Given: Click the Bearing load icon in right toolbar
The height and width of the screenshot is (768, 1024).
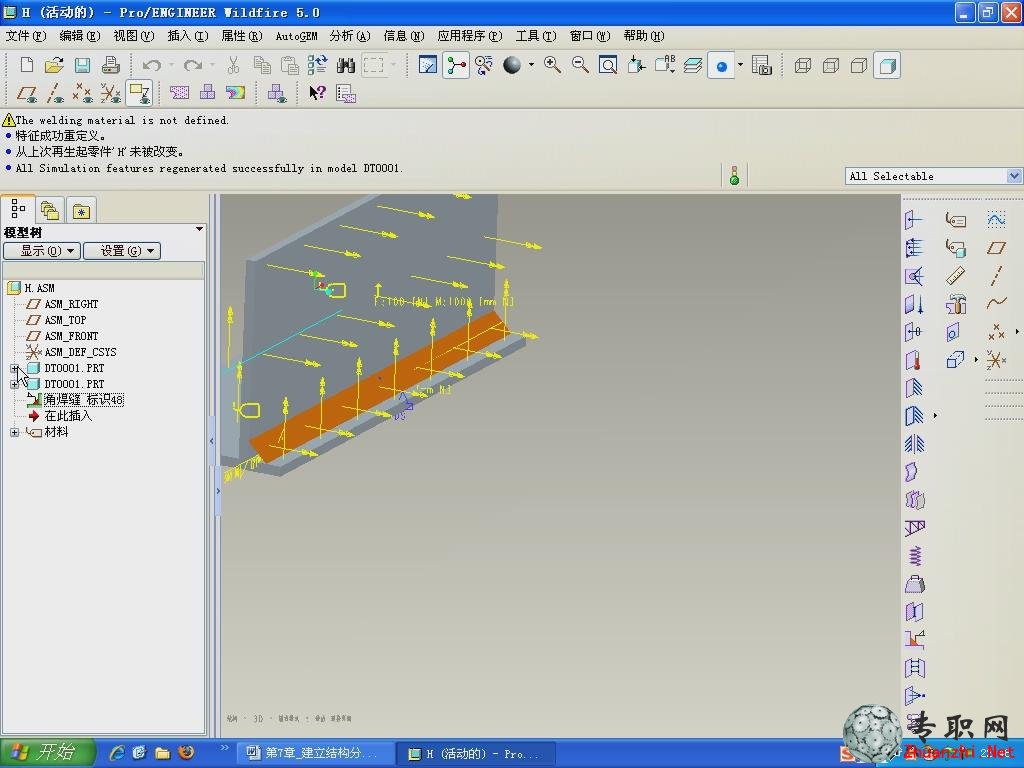Looking at the screenshot, I should point(914,276).
